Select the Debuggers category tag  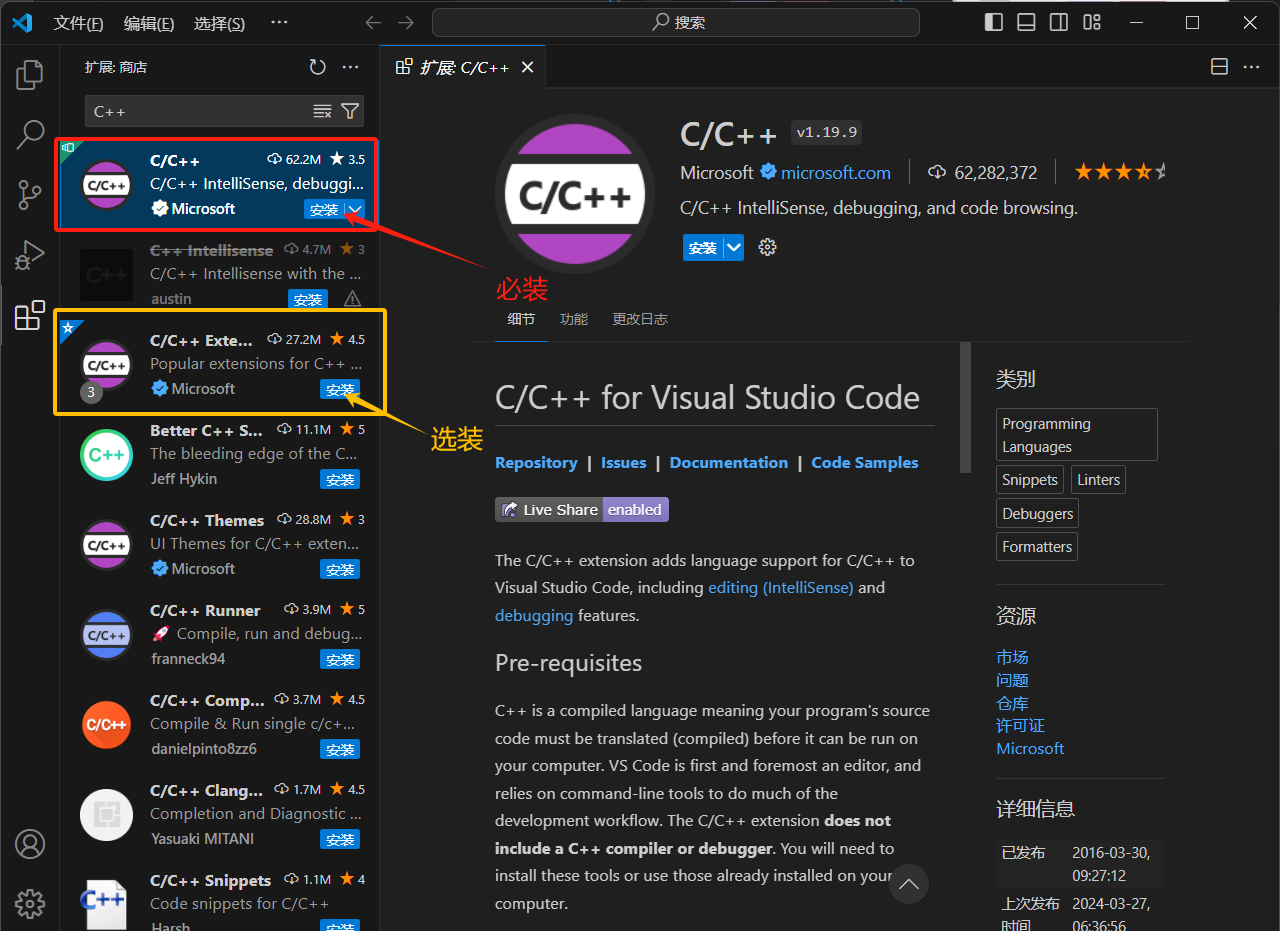point(1038,514)
